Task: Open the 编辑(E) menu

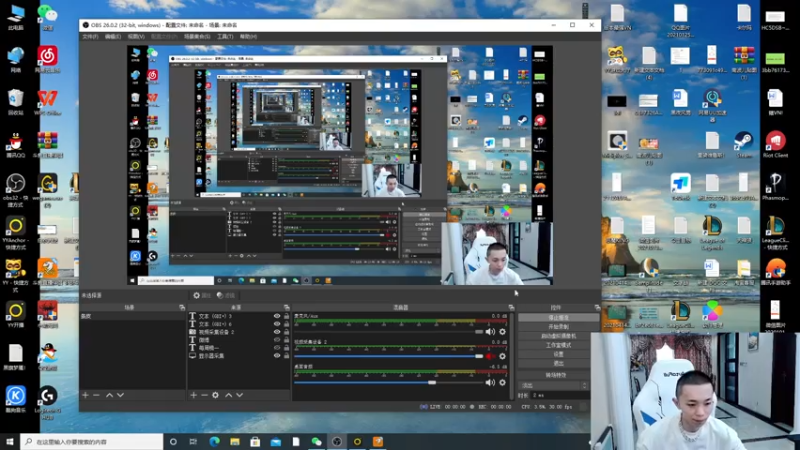Action: click(x=113, y=37)
